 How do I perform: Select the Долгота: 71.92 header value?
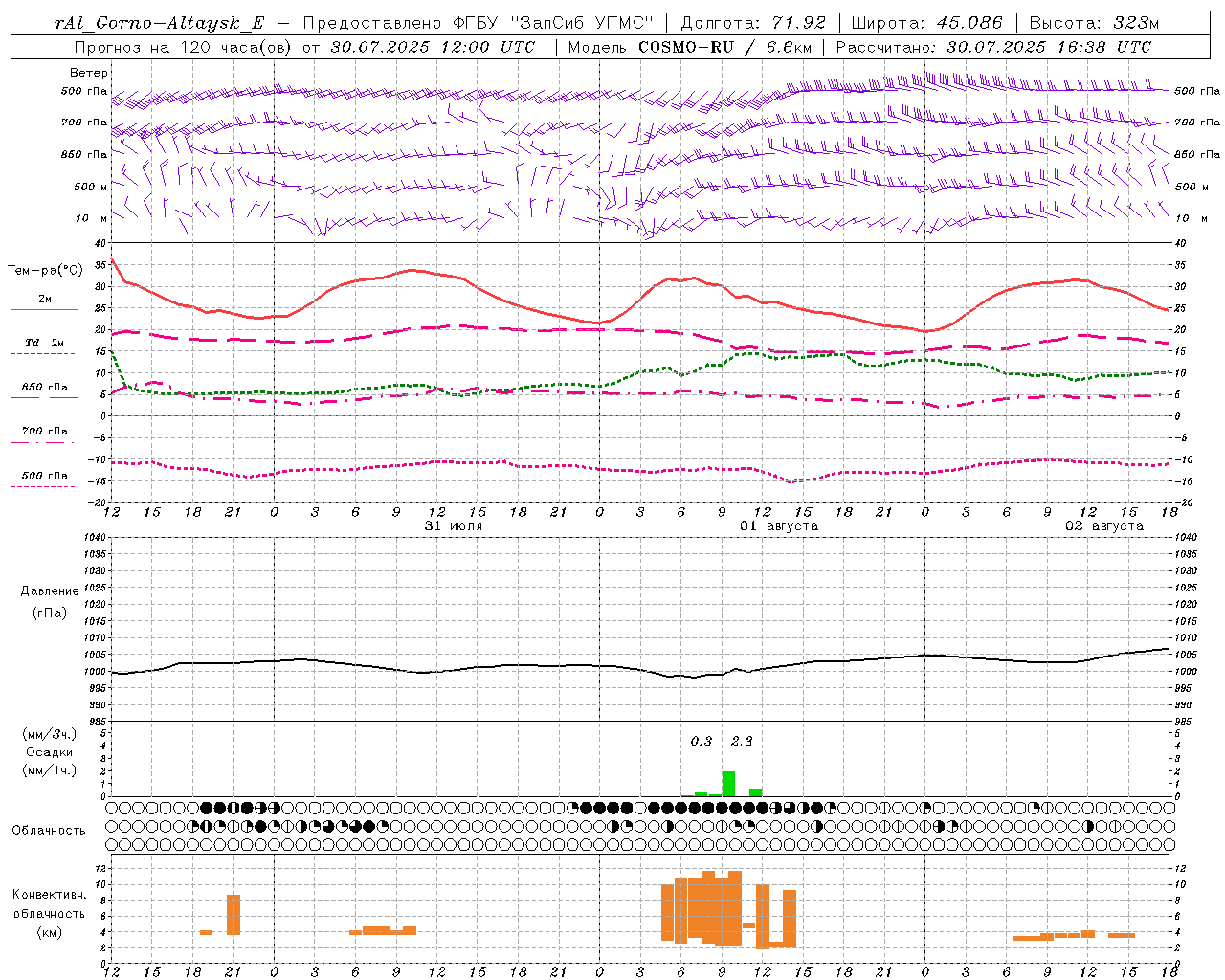click(x=753, y=24)
